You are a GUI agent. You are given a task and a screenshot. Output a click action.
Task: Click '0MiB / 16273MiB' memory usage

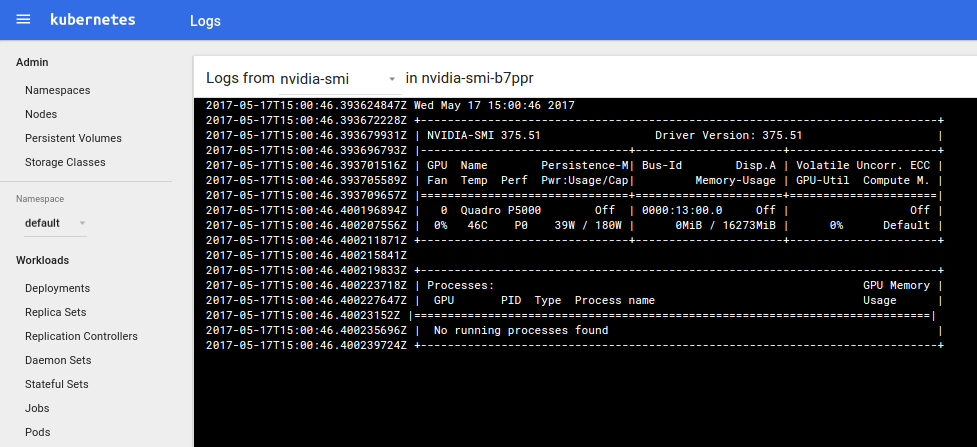coord(725,225)
